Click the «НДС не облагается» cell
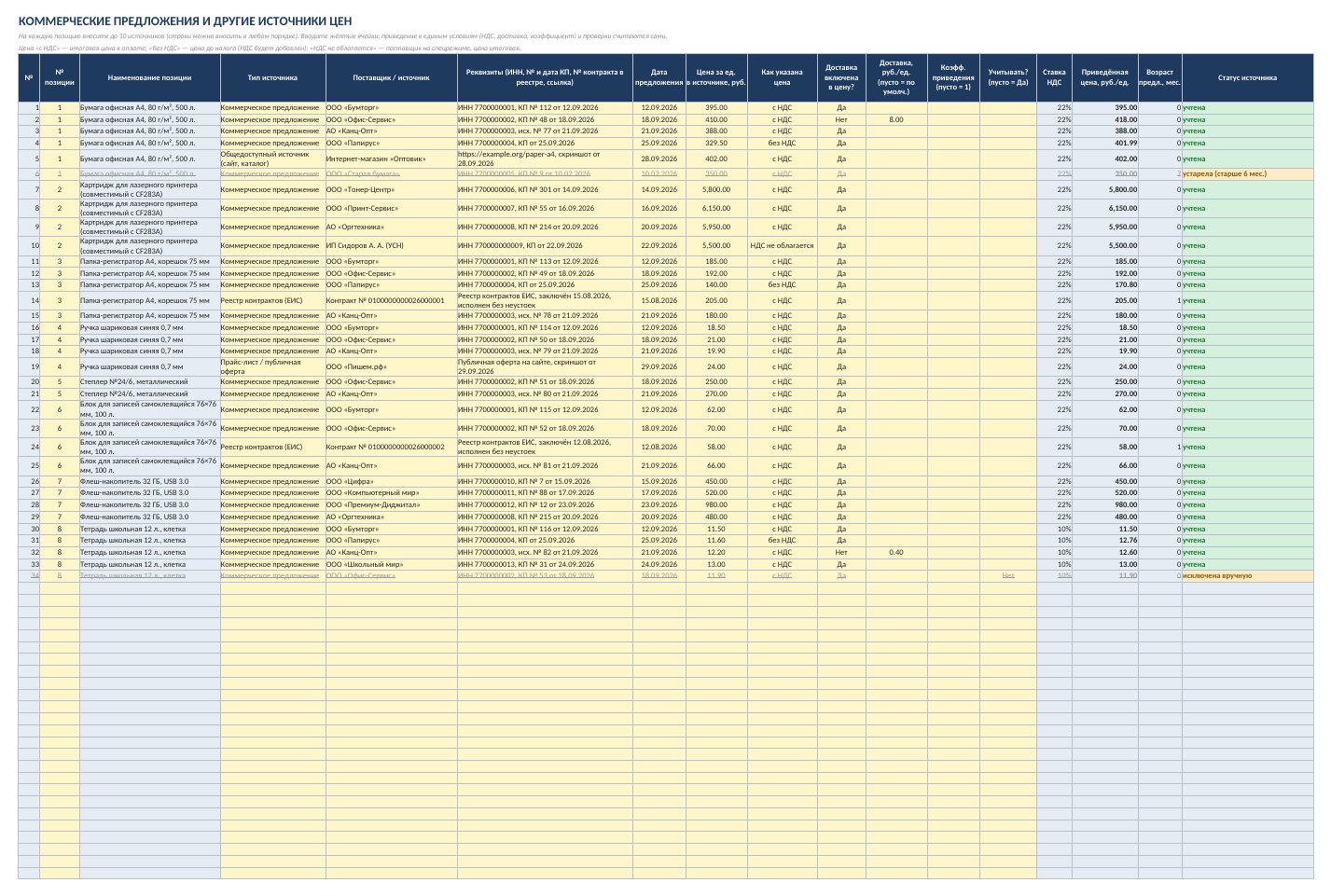 782,245
